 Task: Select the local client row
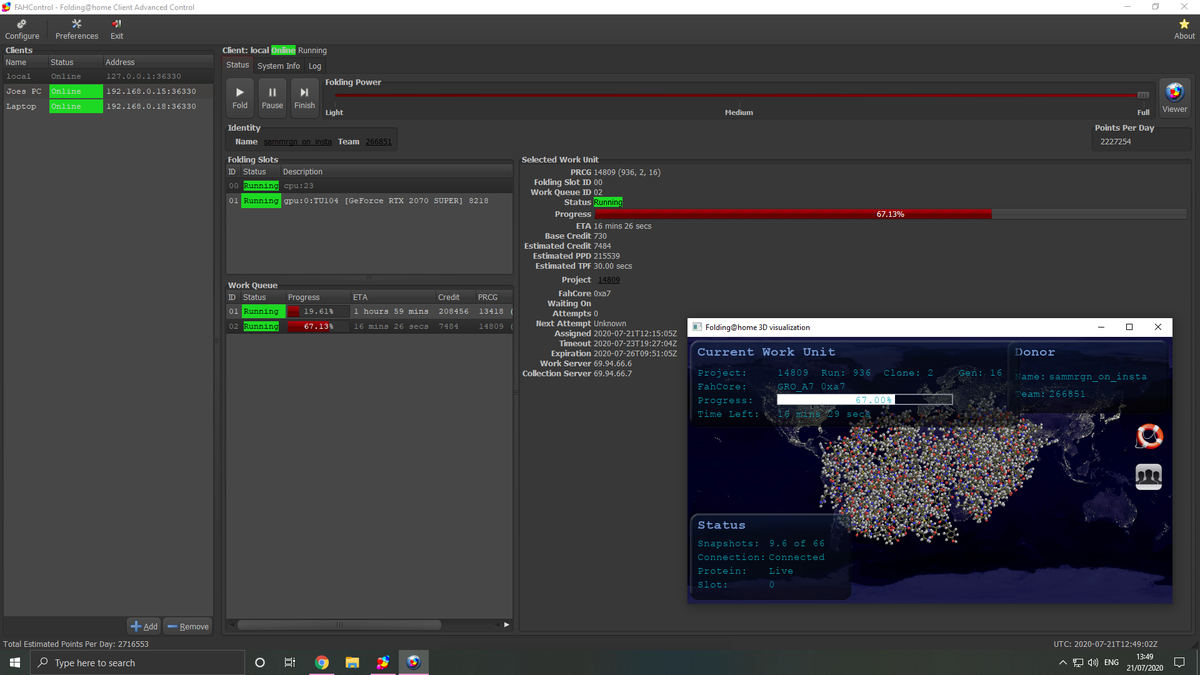coord(107,76)
